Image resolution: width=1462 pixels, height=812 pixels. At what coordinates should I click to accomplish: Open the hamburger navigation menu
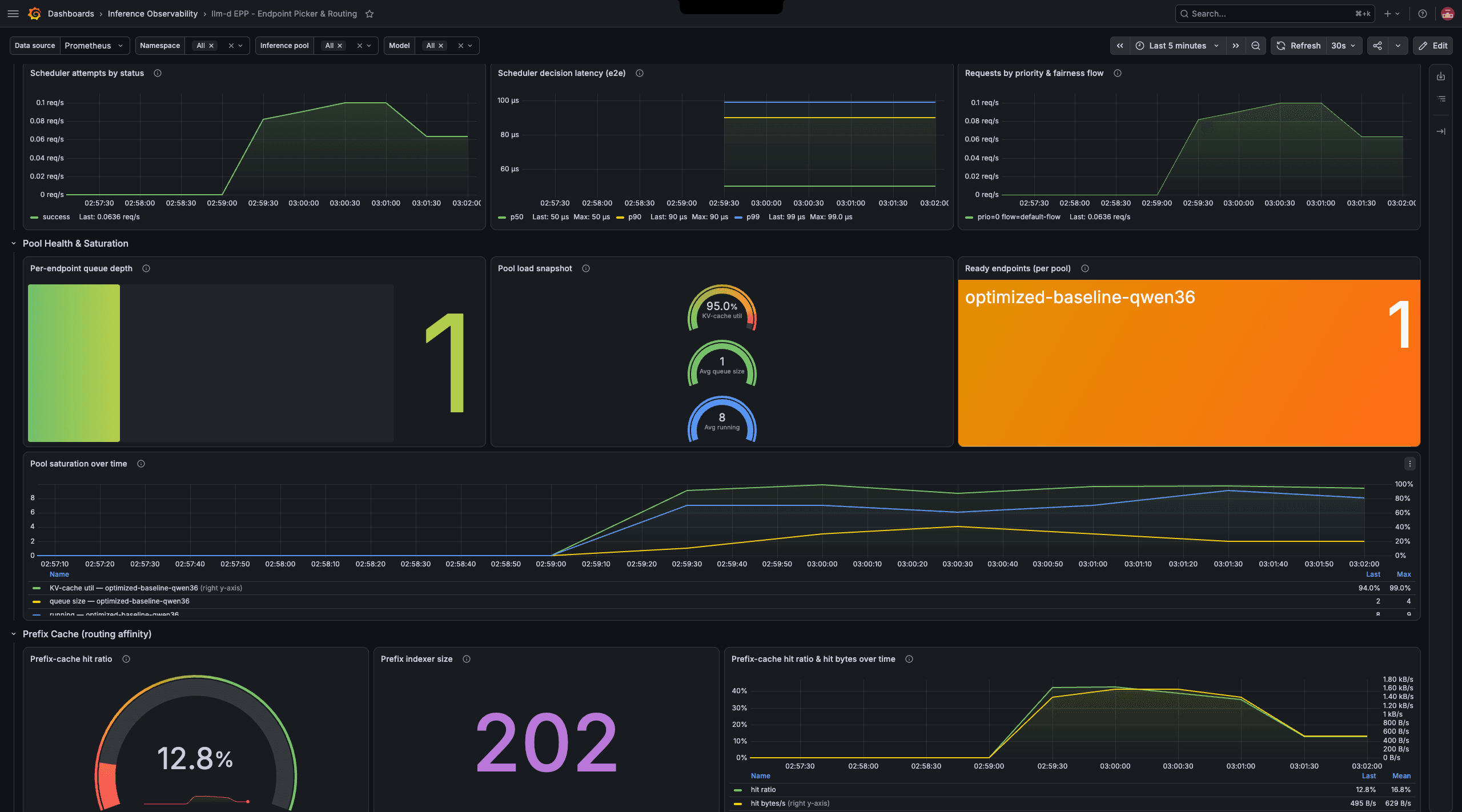[x=13, y=14]
